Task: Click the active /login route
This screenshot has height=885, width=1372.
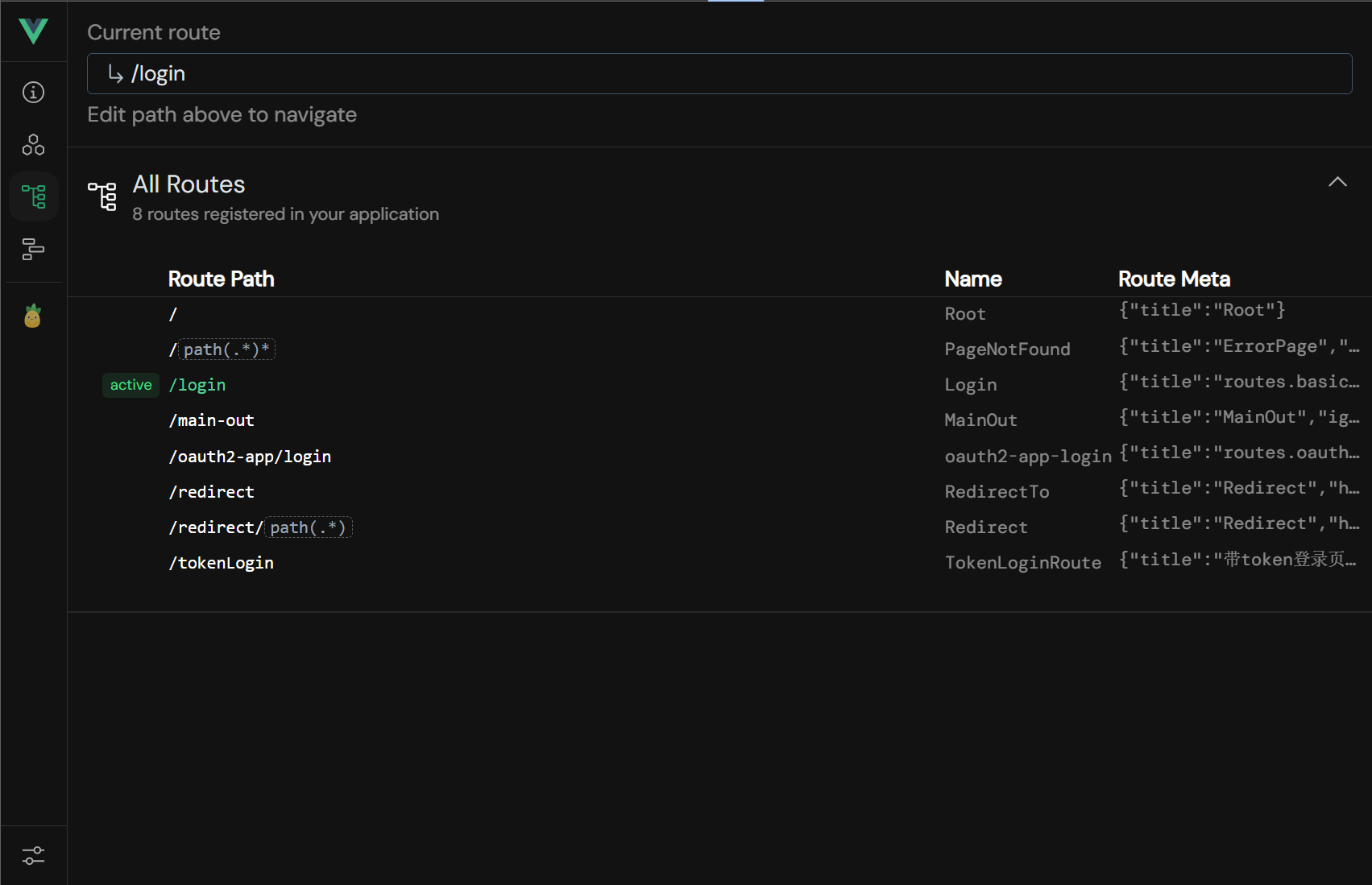Action: [x=197, y=385]
